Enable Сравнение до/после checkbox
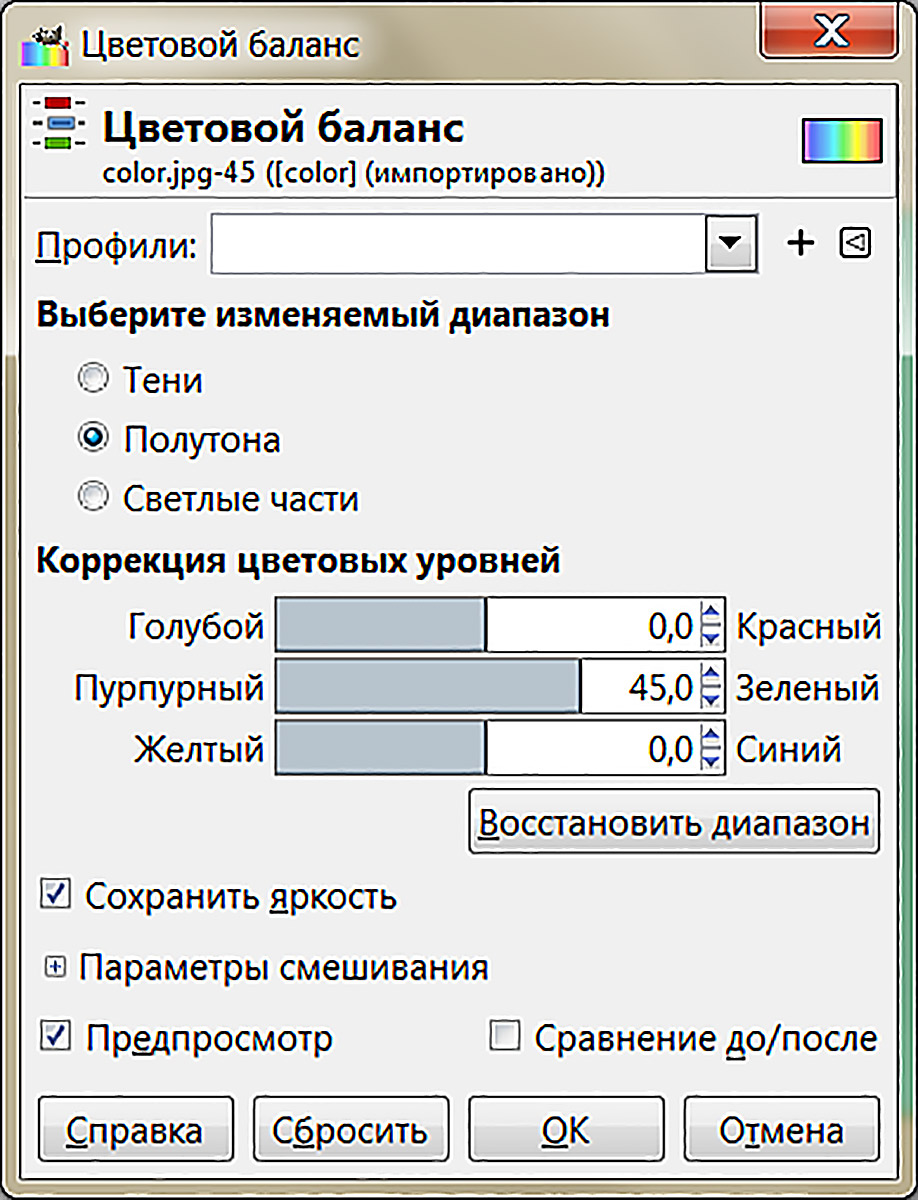 (504, 1037)
